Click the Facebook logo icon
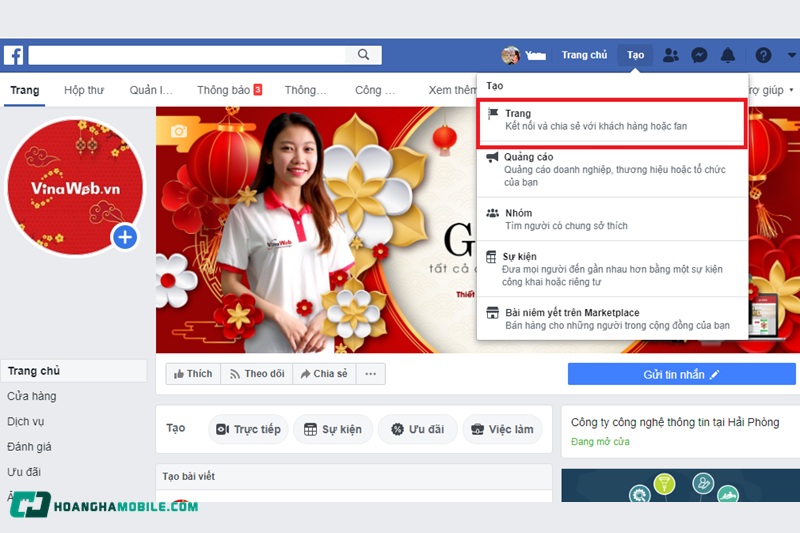The width and height of the screenshot is (800, 533). tap(14, 55)
